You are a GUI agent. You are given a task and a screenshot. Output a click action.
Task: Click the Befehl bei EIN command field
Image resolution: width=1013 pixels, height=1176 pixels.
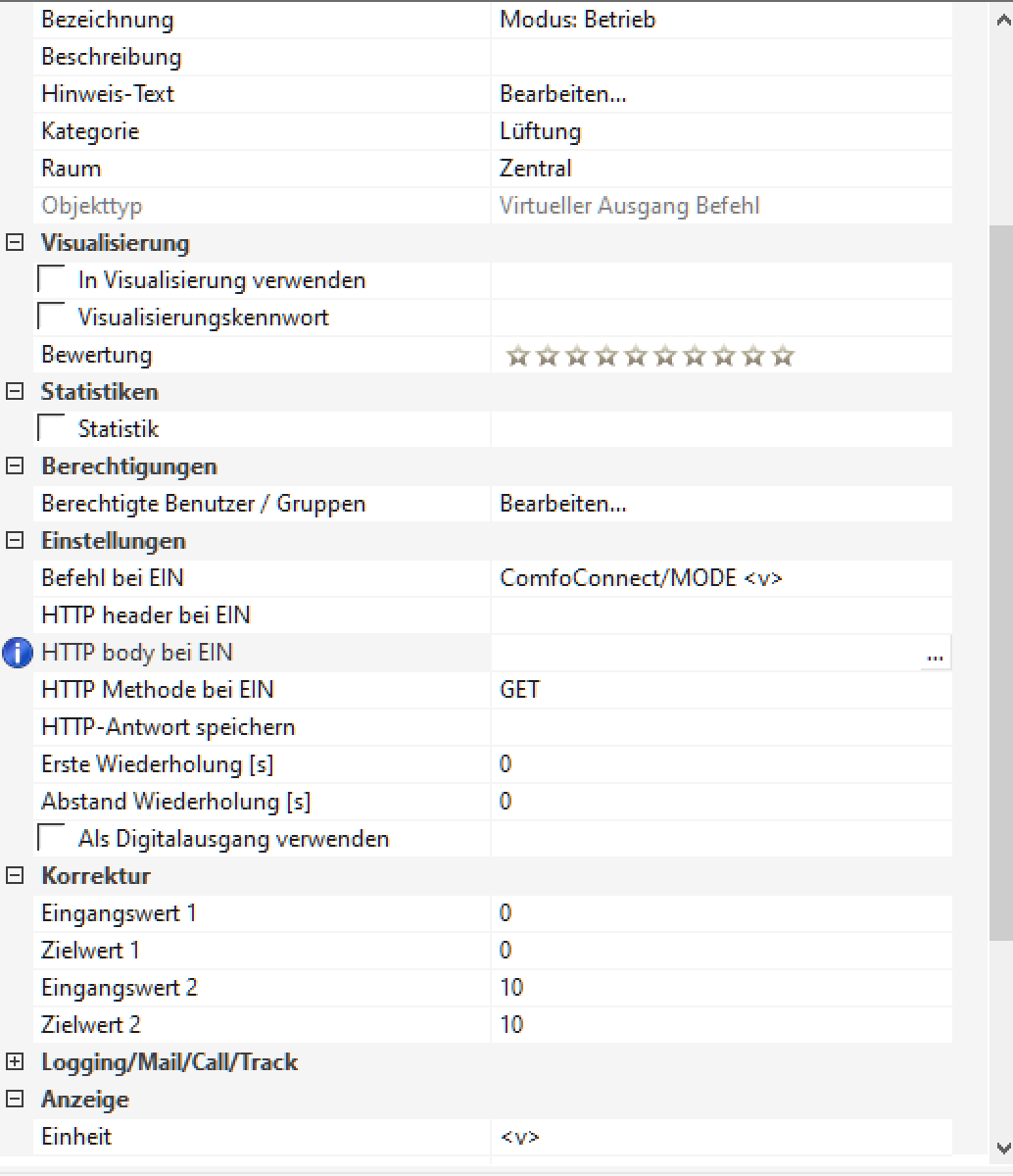(641, 578)
